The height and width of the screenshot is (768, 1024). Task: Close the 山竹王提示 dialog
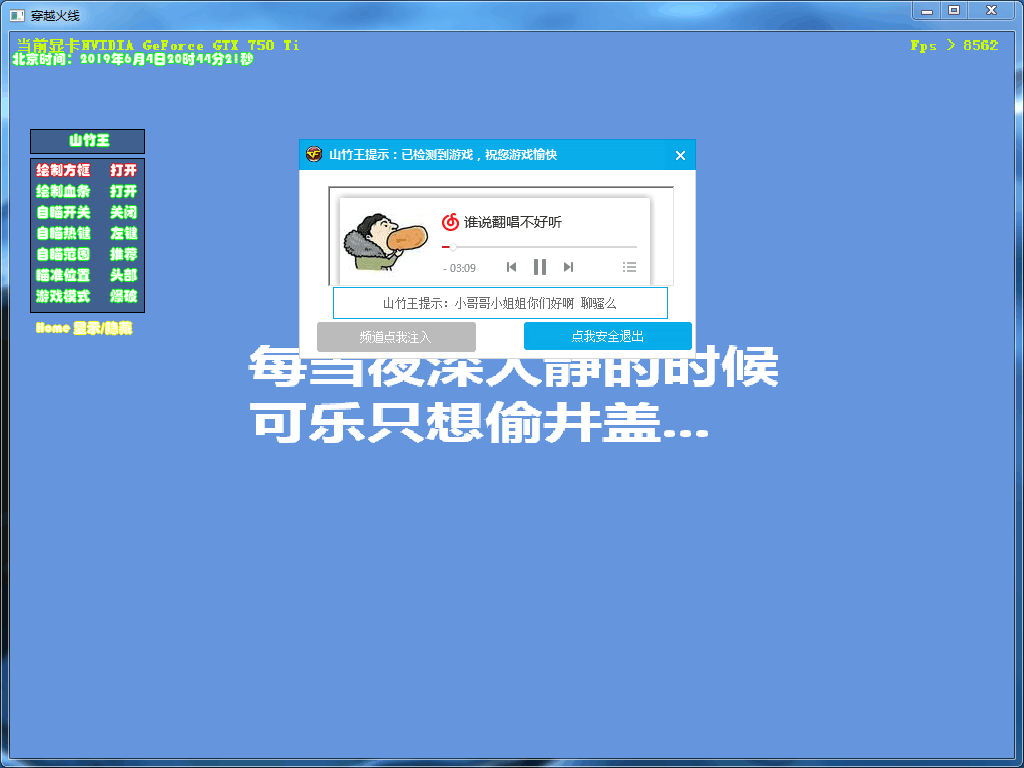680,155
